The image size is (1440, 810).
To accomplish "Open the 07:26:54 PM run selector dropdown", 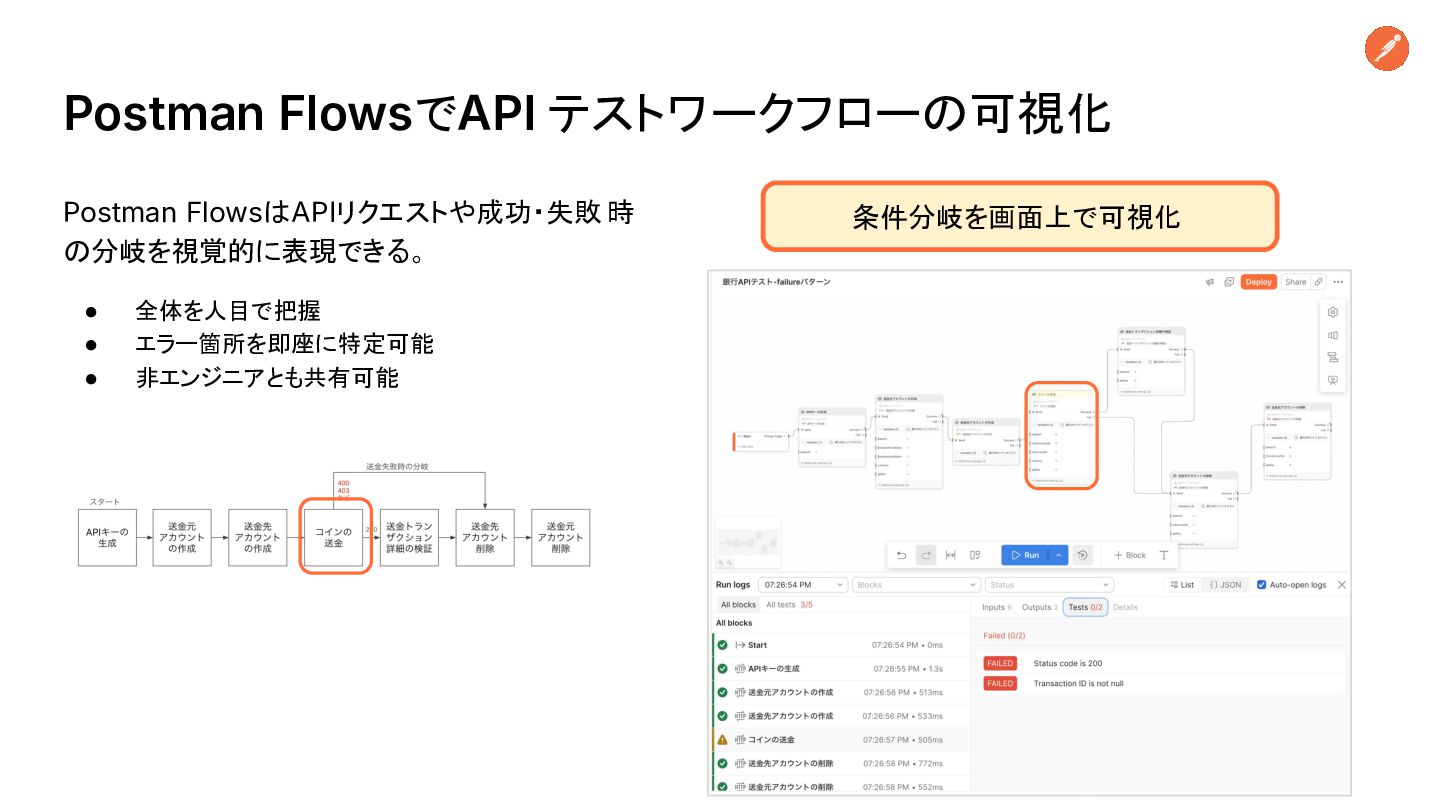I will [803, 584].
